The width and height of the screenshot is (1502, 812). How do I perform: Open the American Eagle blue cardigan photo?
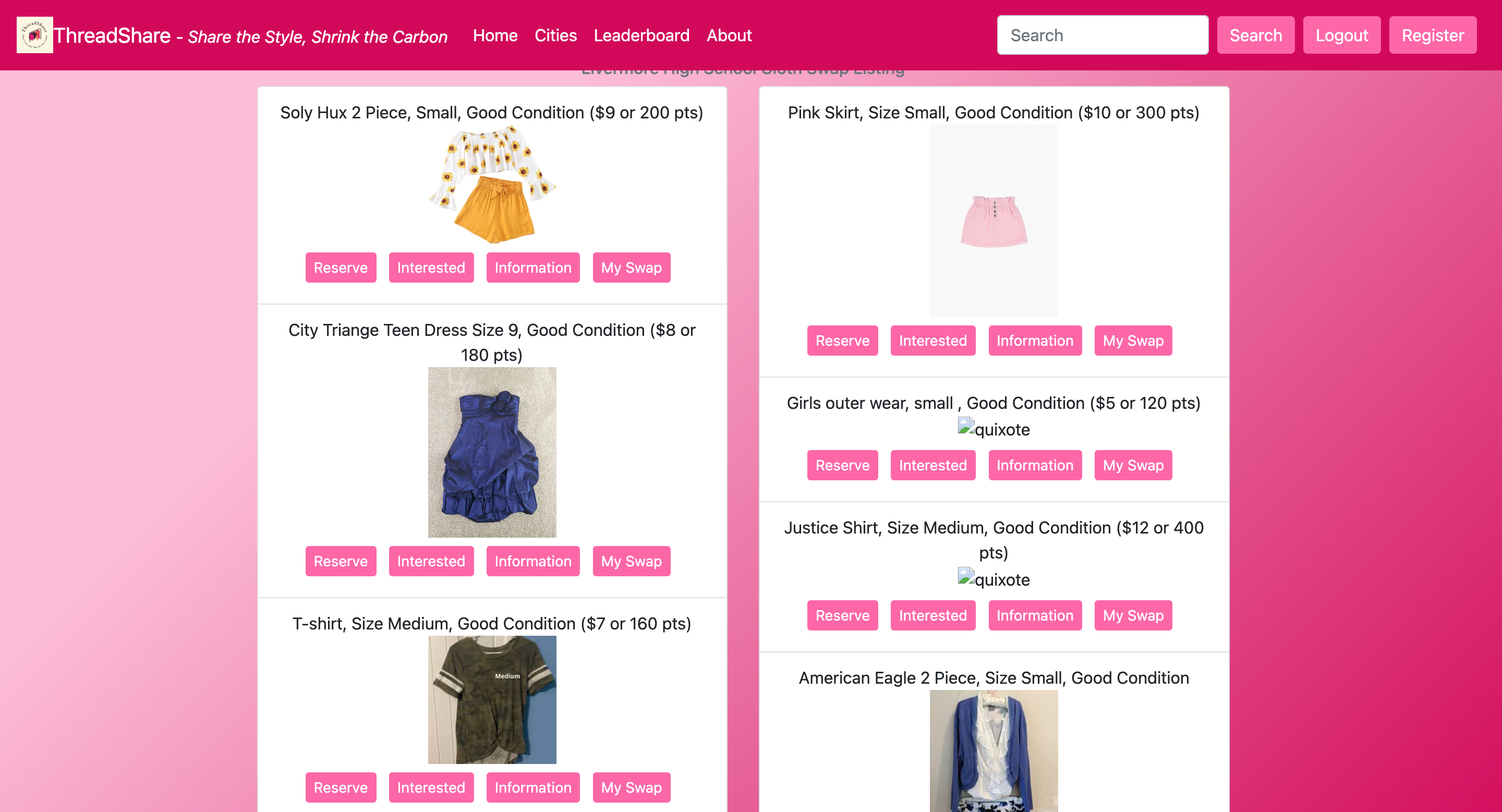(993, 750)
